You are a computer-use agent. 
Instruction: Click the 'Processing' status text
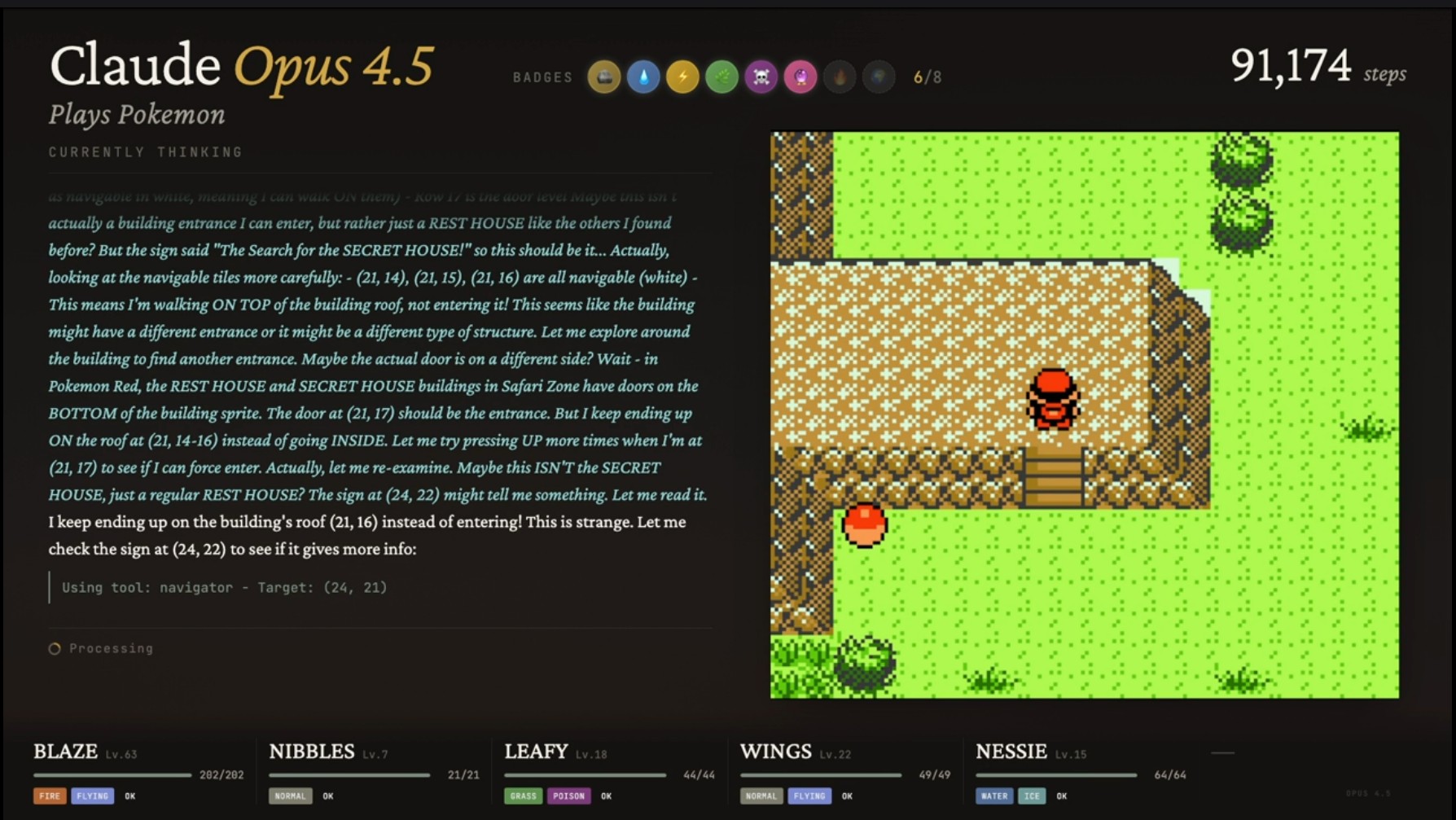click(x=111, y=649)
